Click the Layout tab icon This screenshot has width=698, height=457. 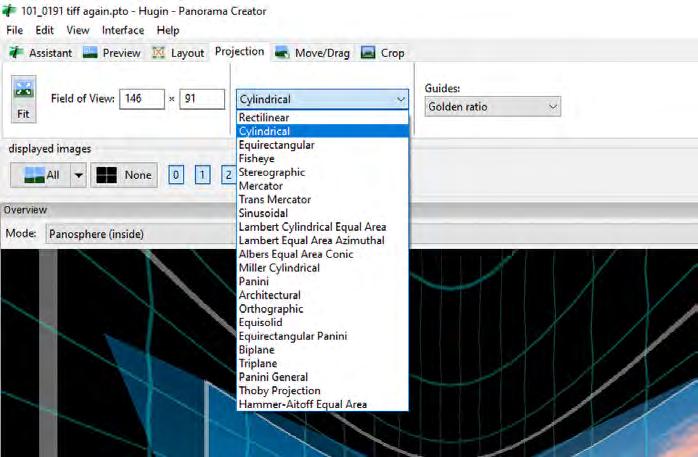[x=158, y=53]
